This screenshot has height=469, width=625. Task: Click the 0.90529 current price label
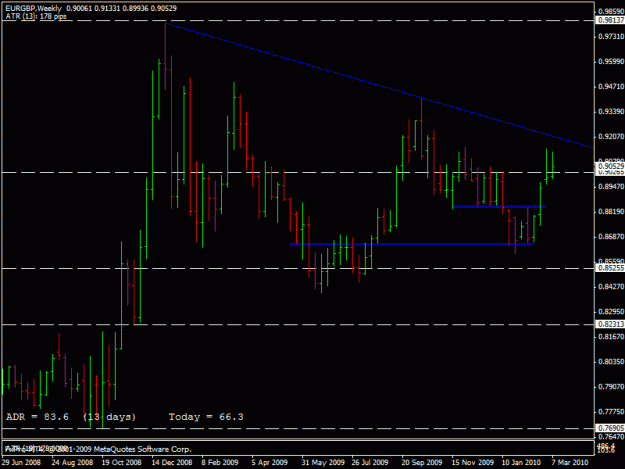tap(611, 166)
